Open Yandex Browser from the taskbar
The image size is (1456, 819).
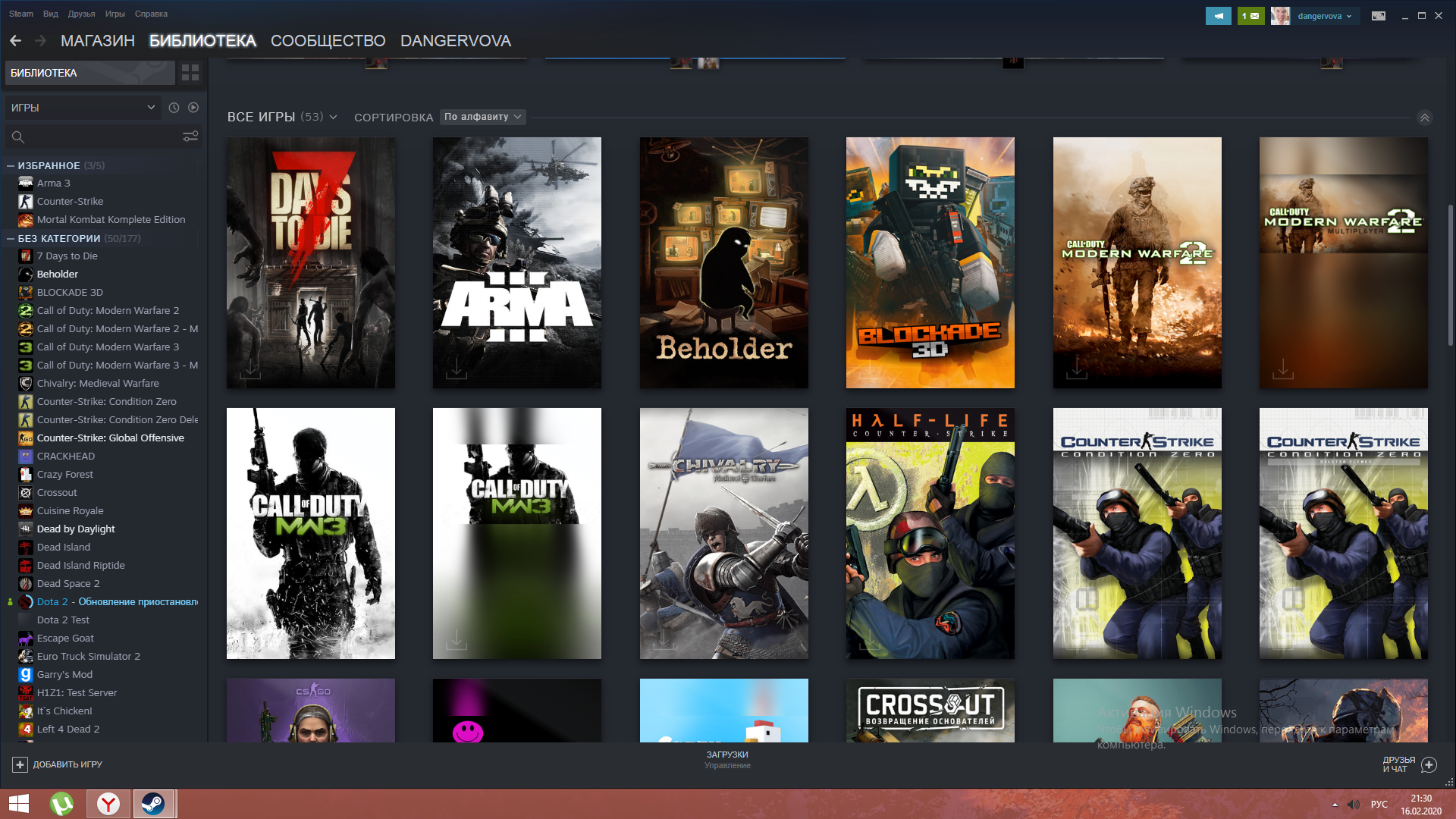coord(108,804)
